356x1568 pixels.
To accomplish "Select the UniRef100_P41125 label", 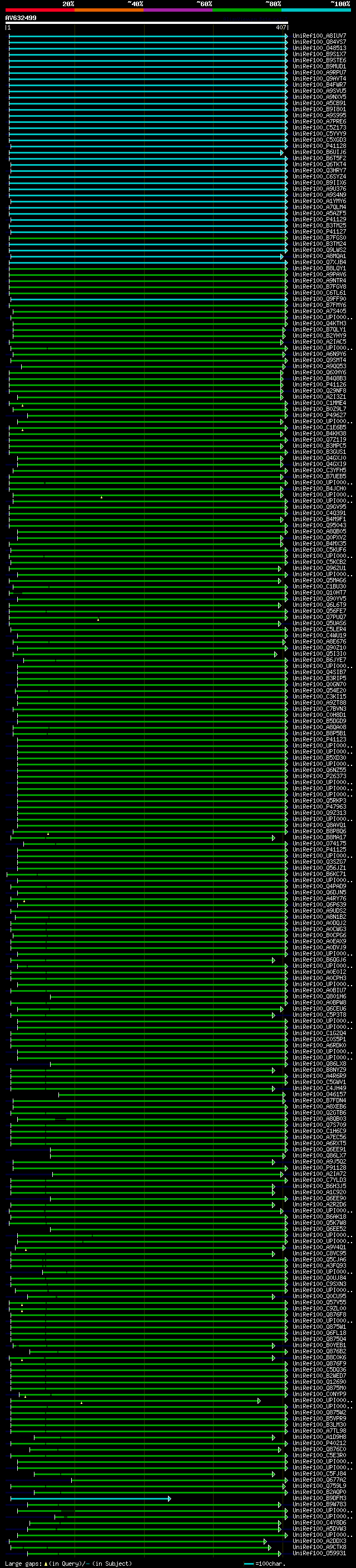I will point(319,850).
